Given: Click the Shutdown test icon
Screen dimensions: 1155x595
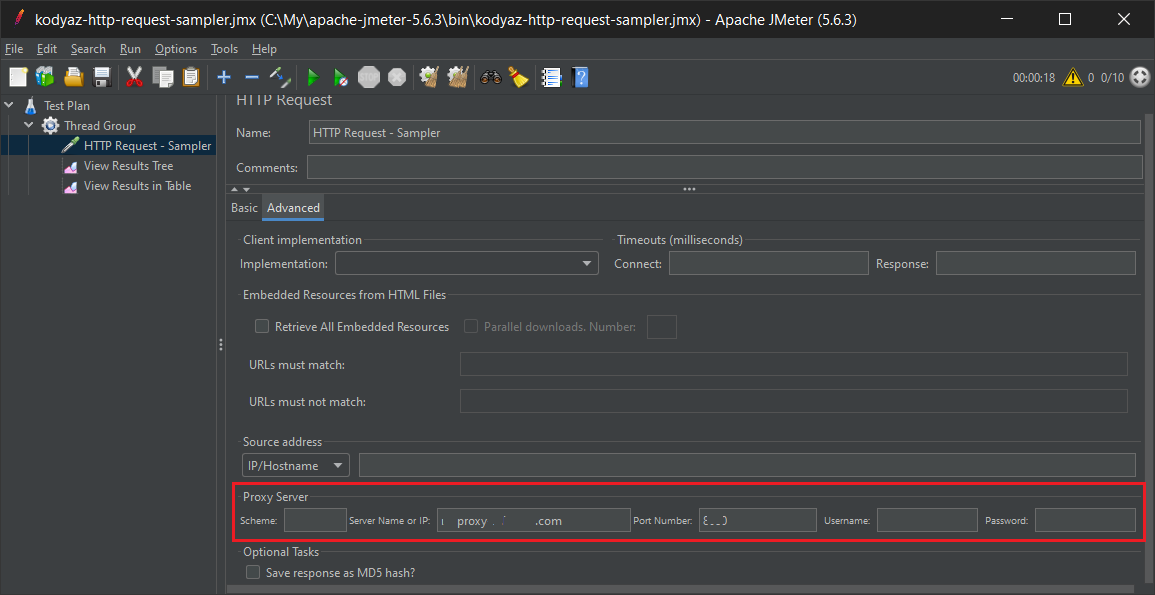Looking at the screenshot, I should click(397, 77).
